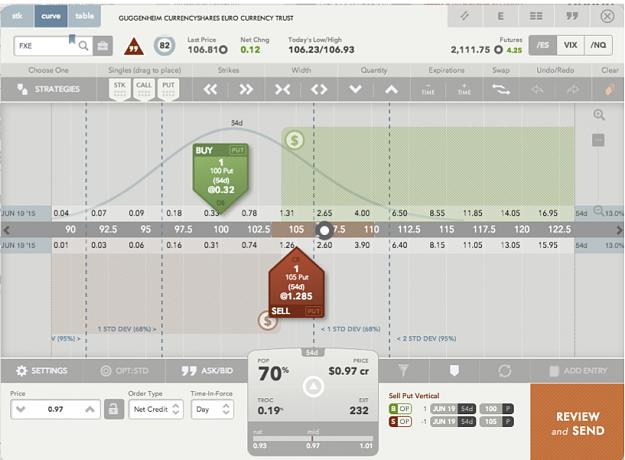Image resolution: width=625 pixels, height=460 pixels.
Task: Click the 112.5 strike on strike bar
Action: (x=409, y=230)
